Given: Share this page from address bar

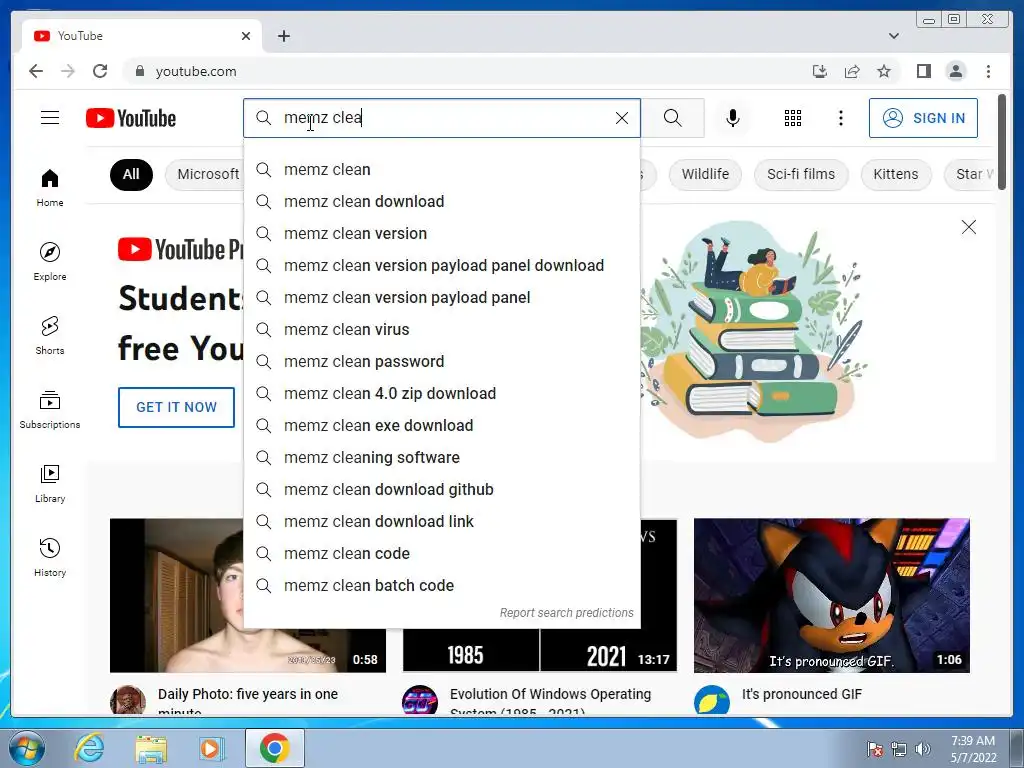Looking at the screenshot, I should tap(852, 71).
